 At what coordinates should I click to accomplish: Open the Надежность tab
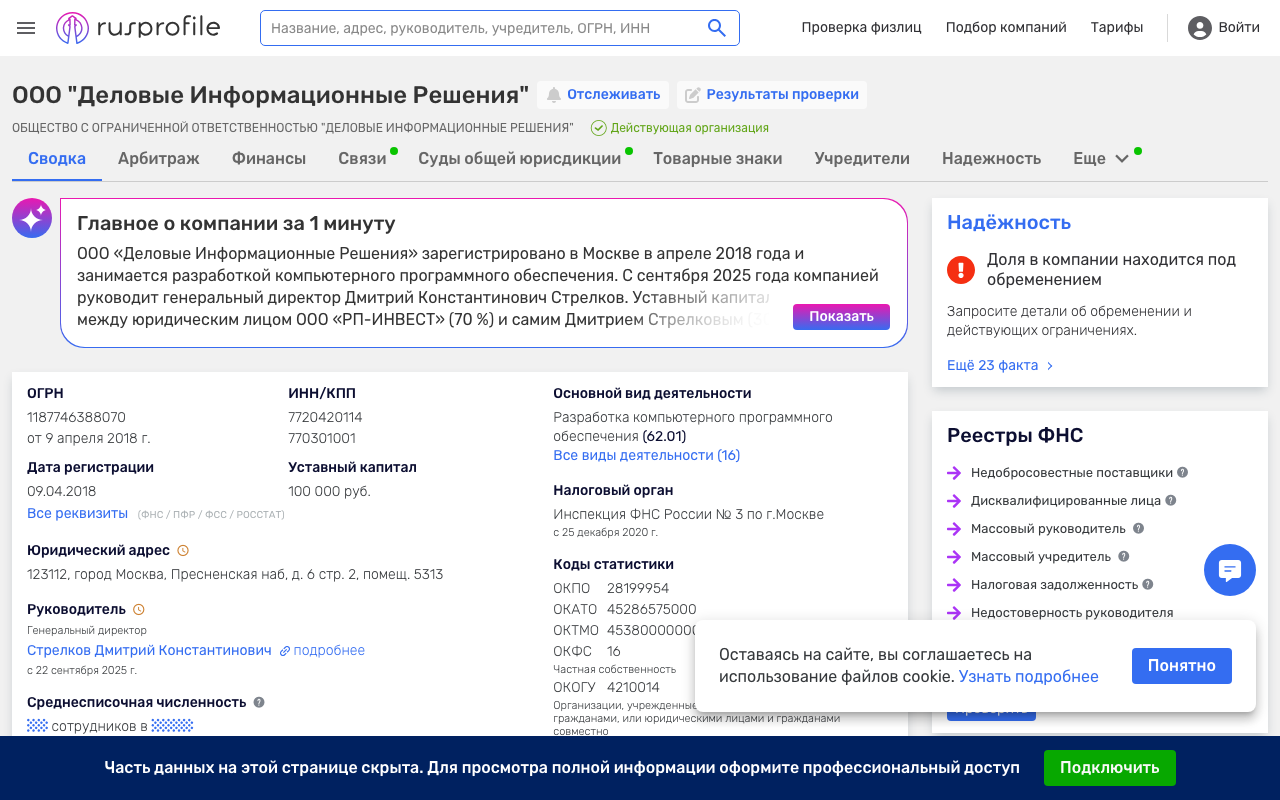tap(991, 158)
